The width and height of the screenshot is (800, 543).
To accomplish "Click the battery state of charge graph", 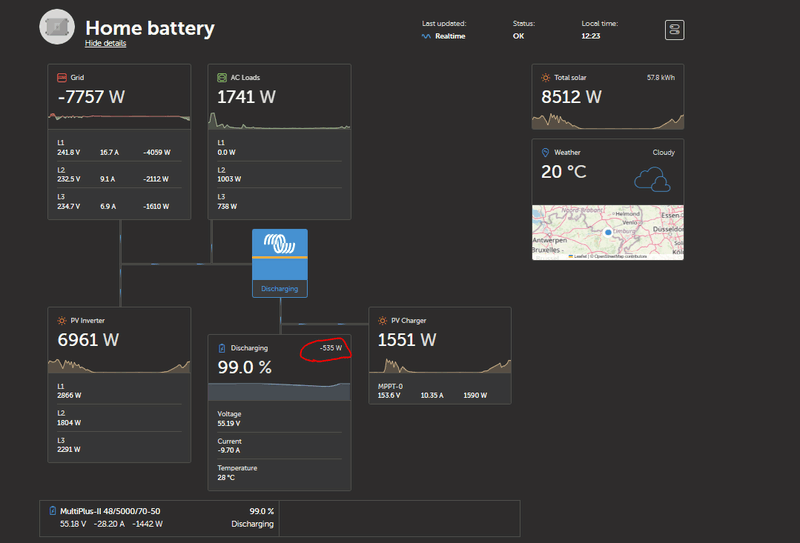I will coord(280,391).
